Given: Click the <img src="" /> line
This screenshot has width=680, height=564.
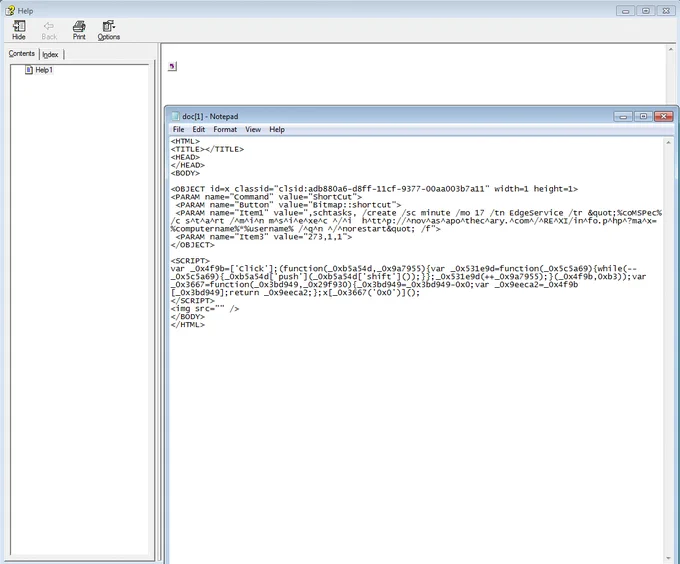Looking at the screenshot, I should (x=205, y=309).
